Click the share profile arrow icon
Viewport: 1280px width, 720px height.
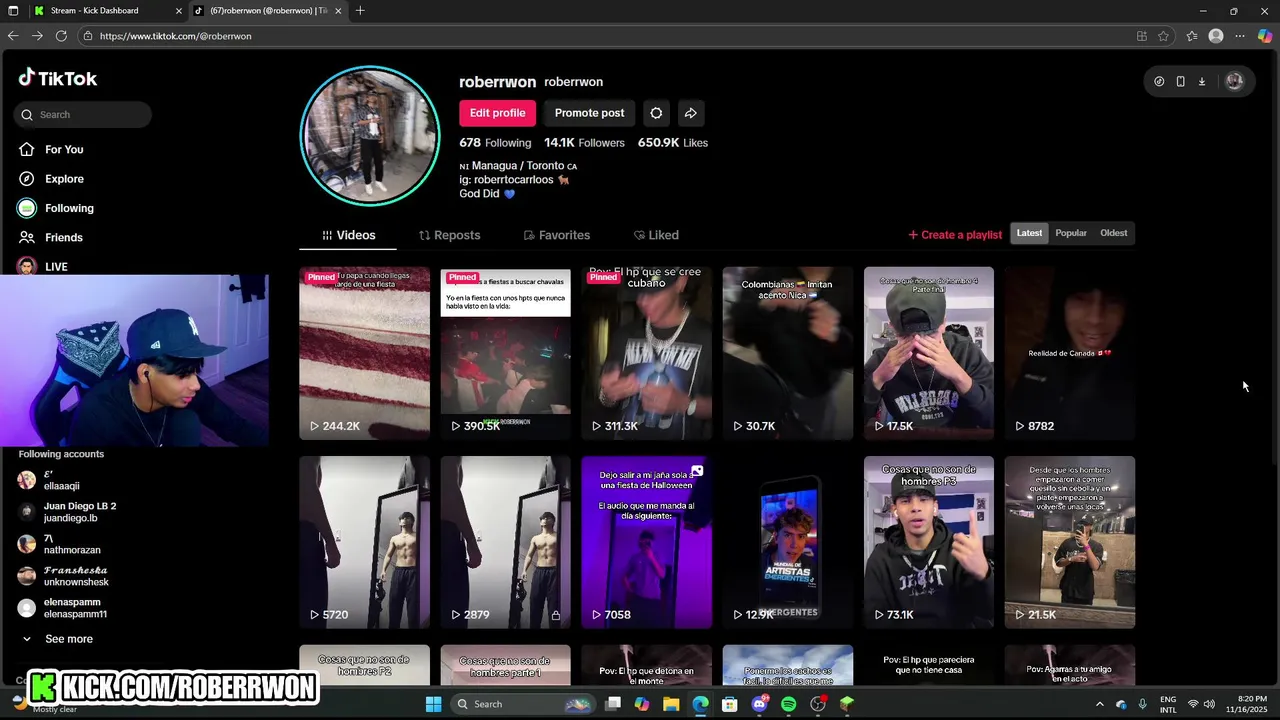click(690, 113)
